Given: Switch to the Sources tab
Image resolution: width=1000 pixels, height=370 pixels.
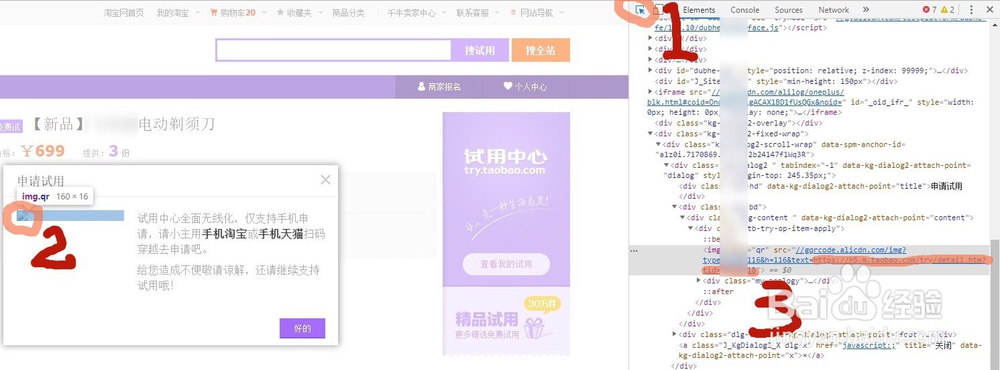Looking at the screenshot, I should tap(788, 10).
